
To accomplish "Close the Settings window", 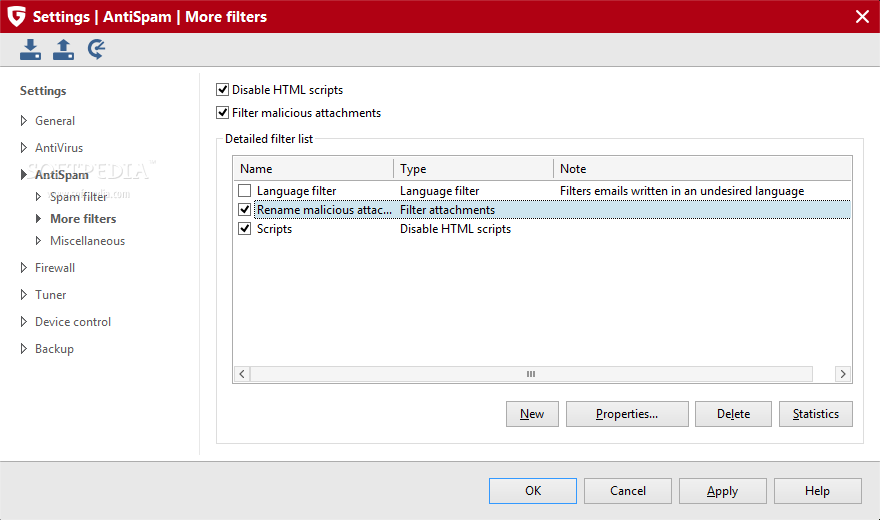I will (x=863, y=16).
